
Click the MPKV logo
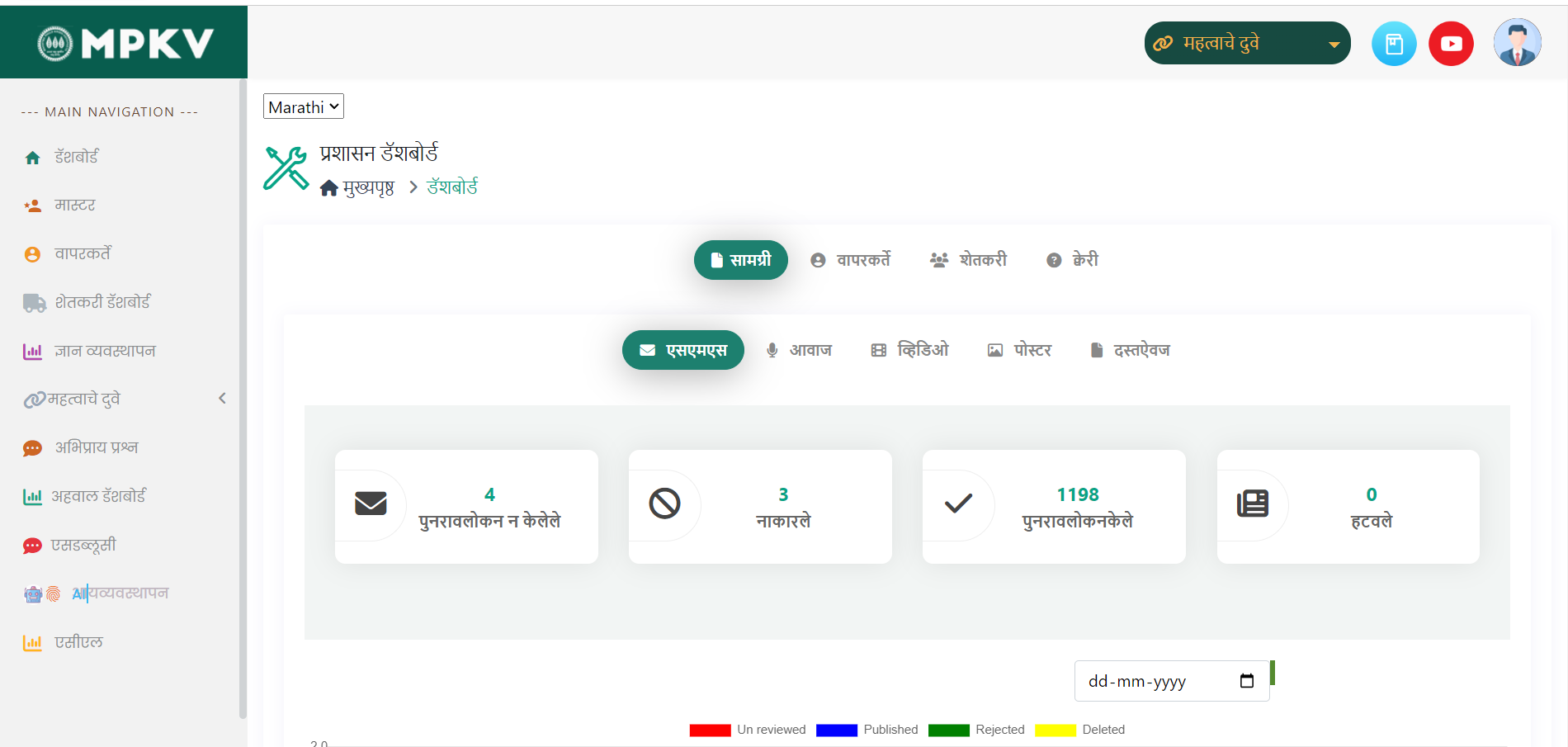point(125,44)
